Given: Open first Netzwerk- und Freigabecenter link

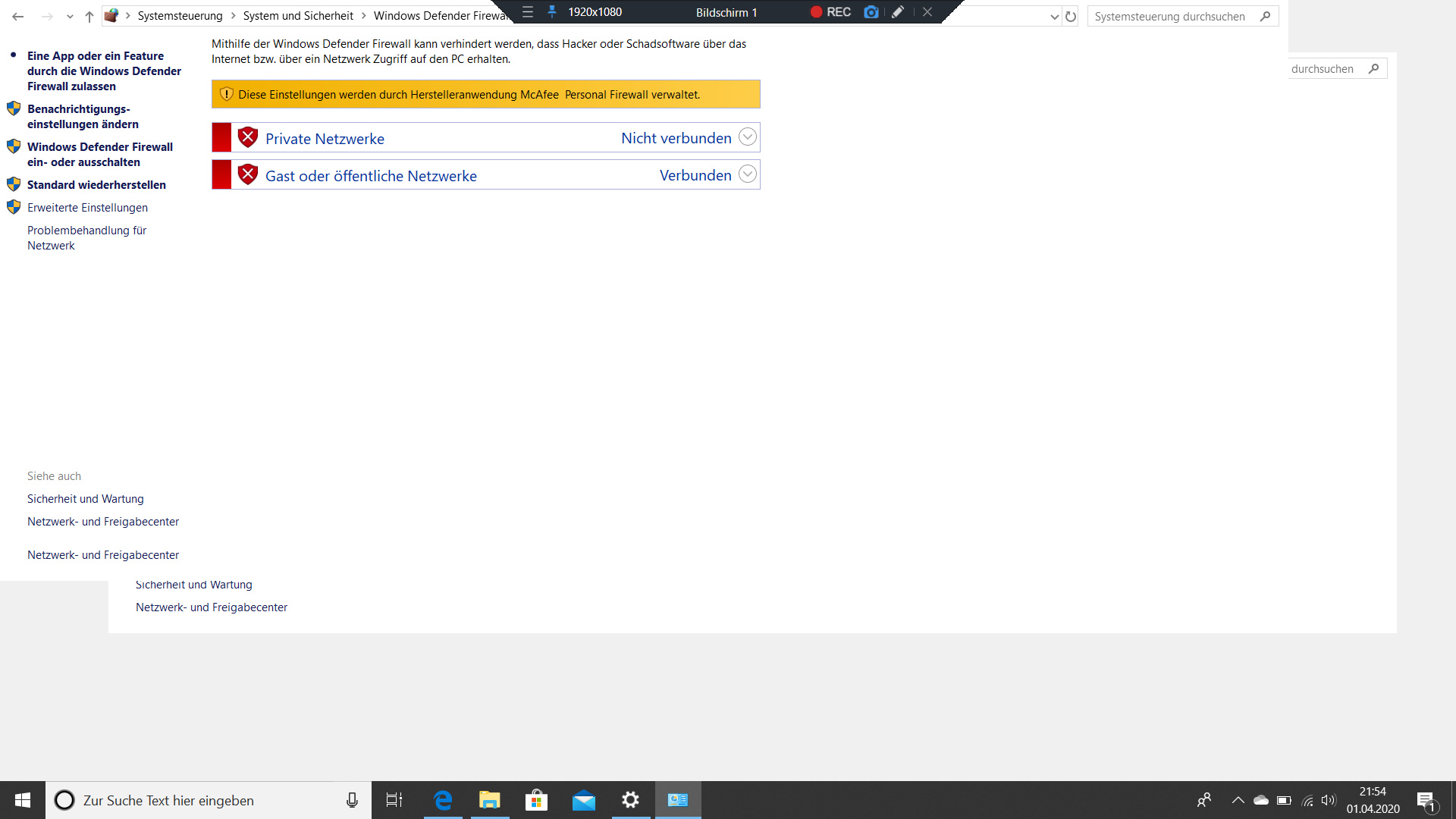Looking at the screenshot, I should [x=103, y=522].
